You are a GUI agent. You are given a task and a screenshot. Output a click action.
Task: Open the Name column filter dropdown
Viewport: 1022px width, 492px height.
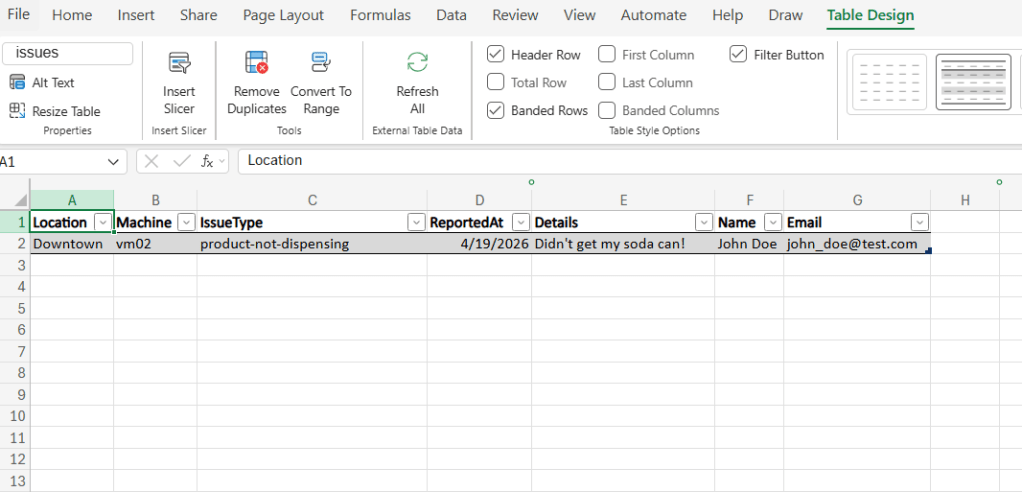pyautogui.click(x=773, y=223)
